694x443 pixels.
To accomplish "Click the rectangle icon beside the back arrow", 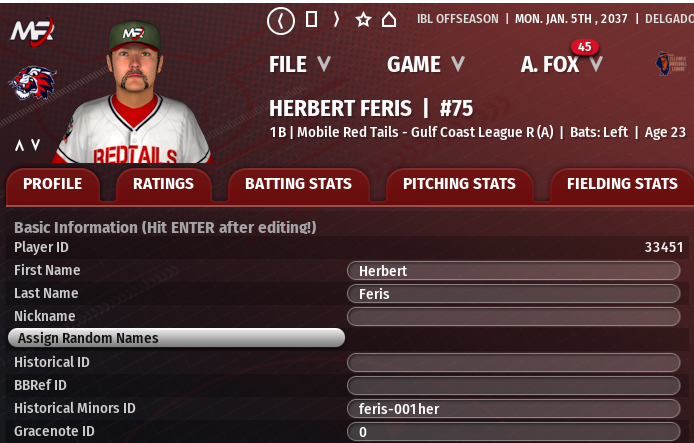I will (x=311, y=19).
